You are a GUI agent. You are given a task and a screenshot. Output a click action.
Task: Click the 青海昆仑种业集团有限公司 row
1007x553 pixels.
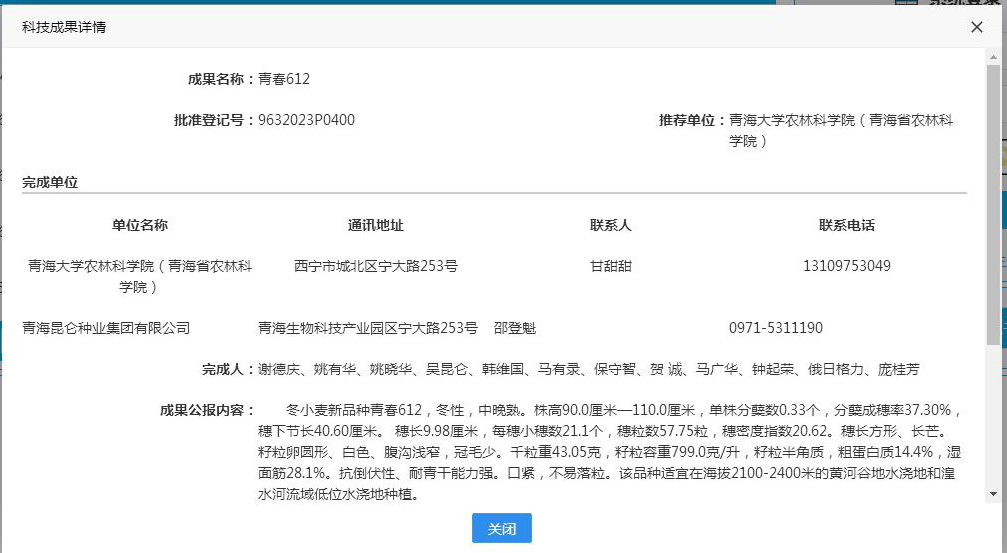(x=106, y=328)
